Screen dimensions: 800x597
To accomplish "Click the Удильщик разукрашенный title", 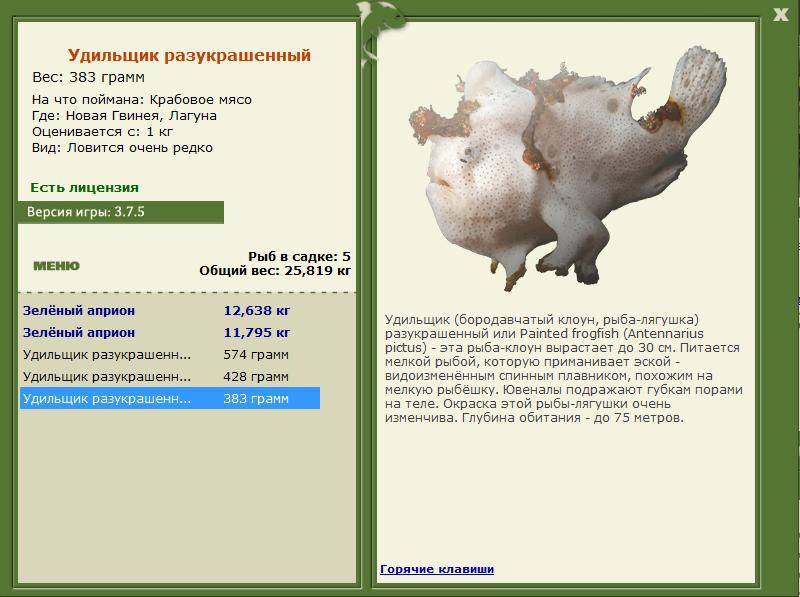I will click(x=189, y=55).
